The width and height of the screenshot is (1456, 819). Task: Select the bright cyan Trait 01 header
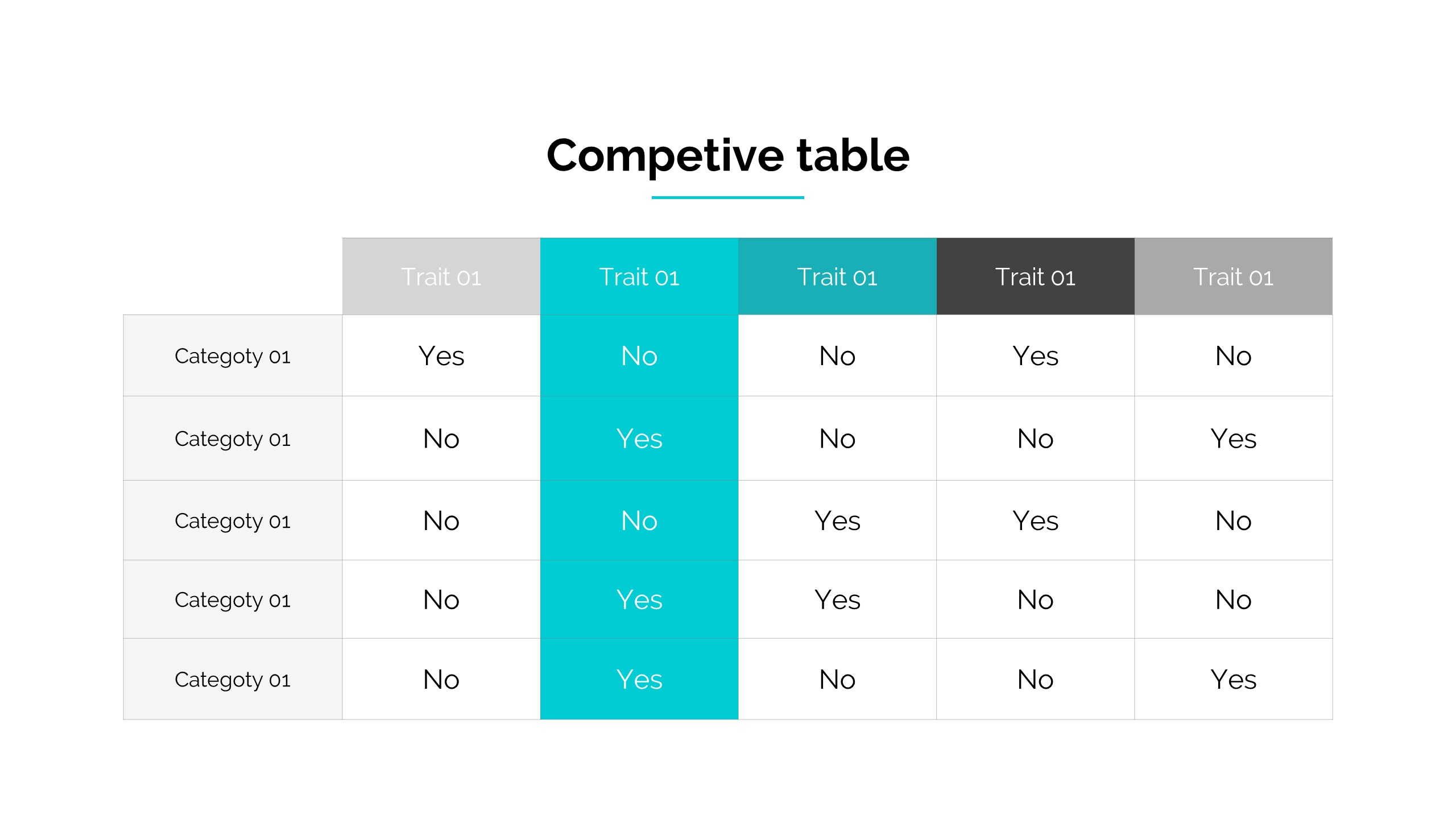(x=639, y=277)
